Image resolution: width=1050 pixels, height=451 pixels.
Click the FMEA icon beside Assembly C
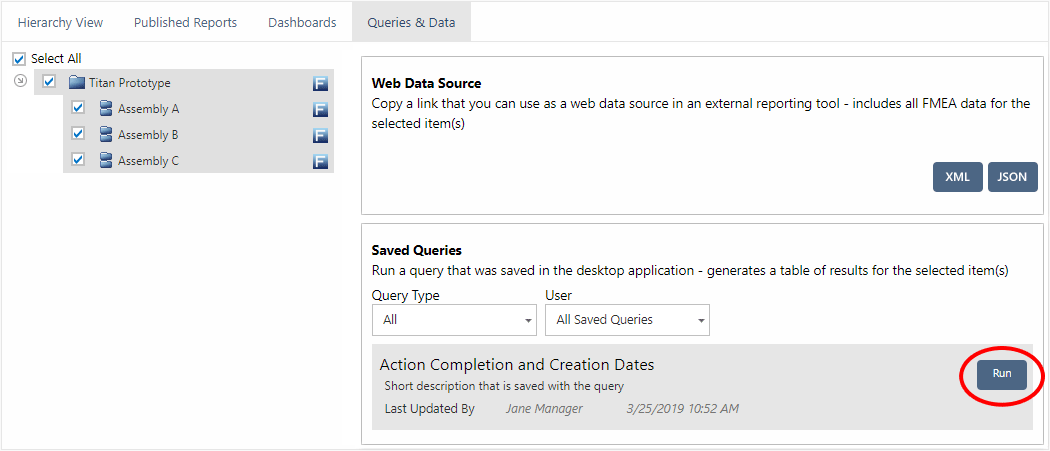pyautogui.click(x=320, y=162)
